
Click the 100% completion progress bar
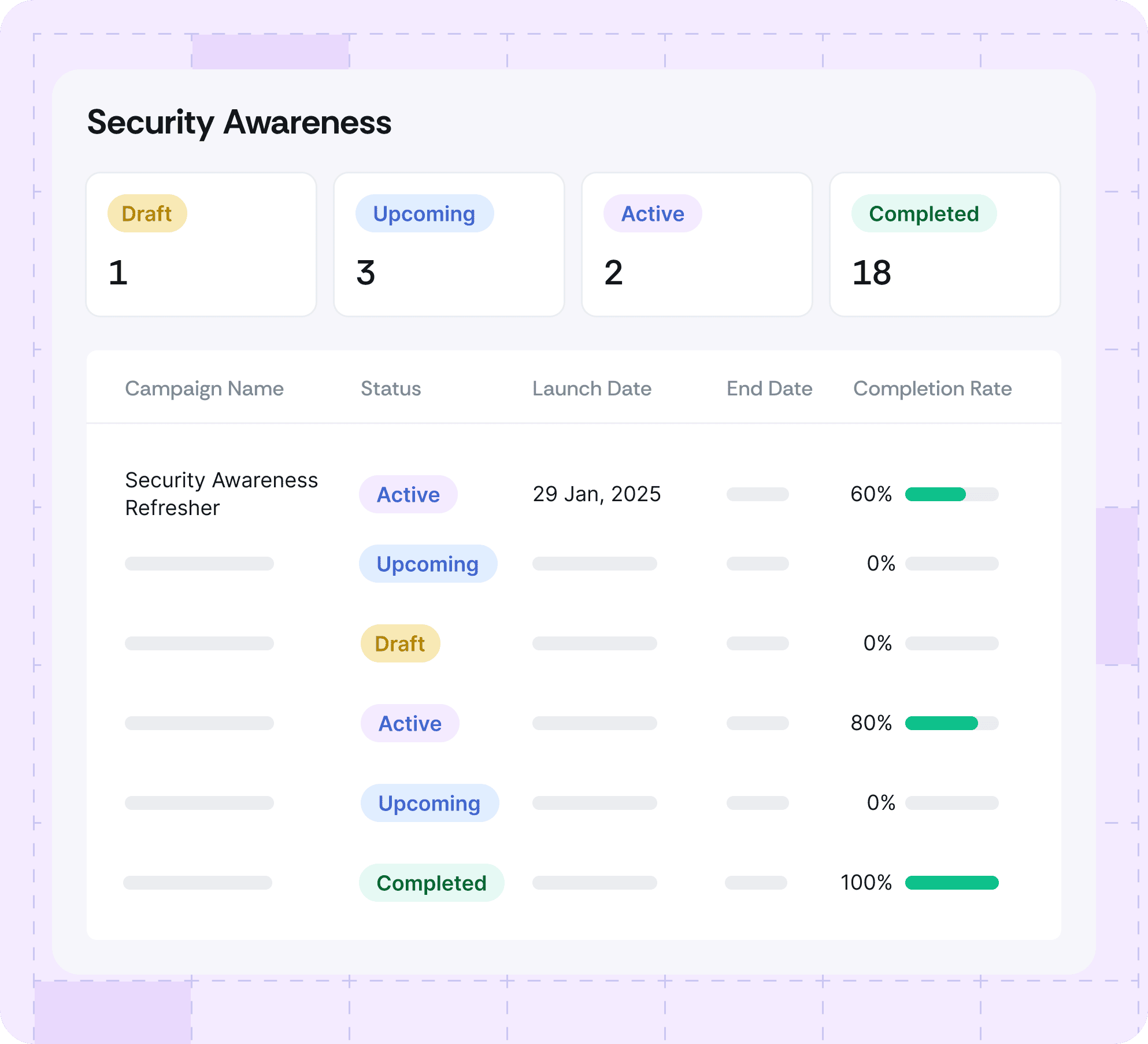click(951, 883)
